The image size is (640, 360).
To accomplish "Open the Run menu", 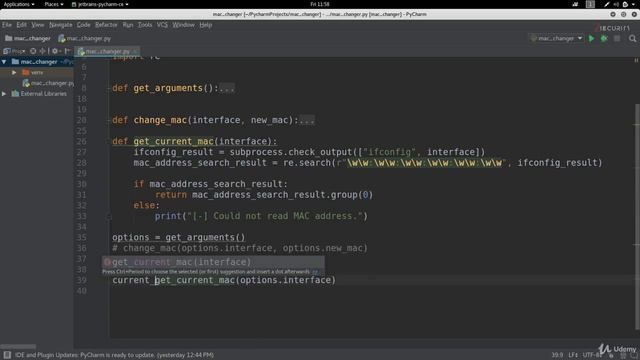I will click(128, 25).
